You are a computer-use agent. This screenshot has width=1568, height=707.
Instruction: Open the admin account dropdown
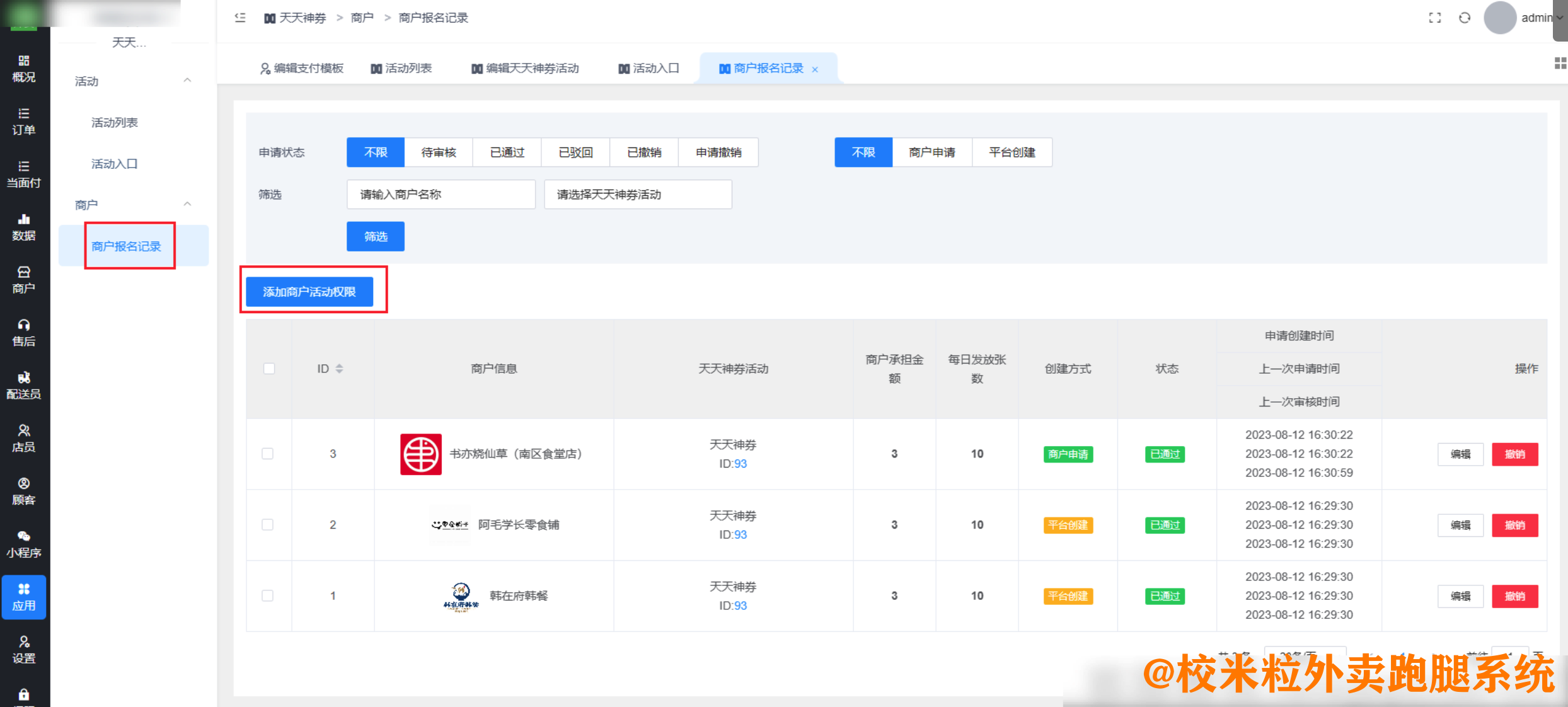[1538, 18]
